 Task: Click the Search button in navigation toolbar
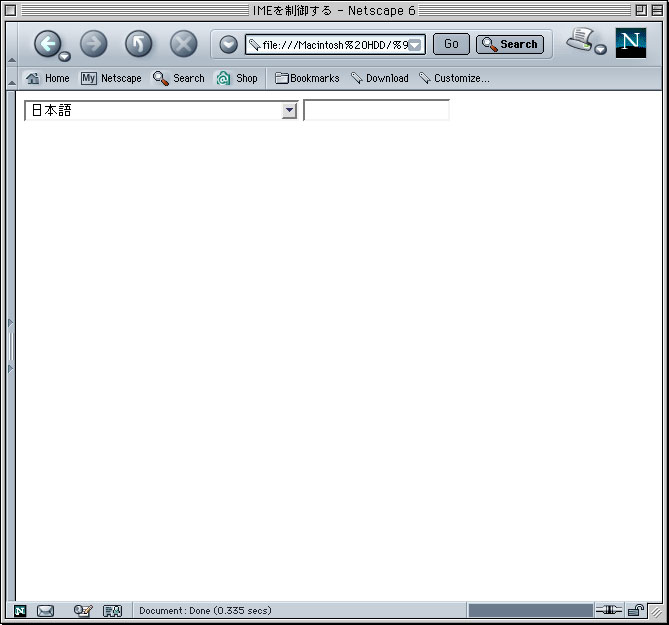(x=510, y=44)
